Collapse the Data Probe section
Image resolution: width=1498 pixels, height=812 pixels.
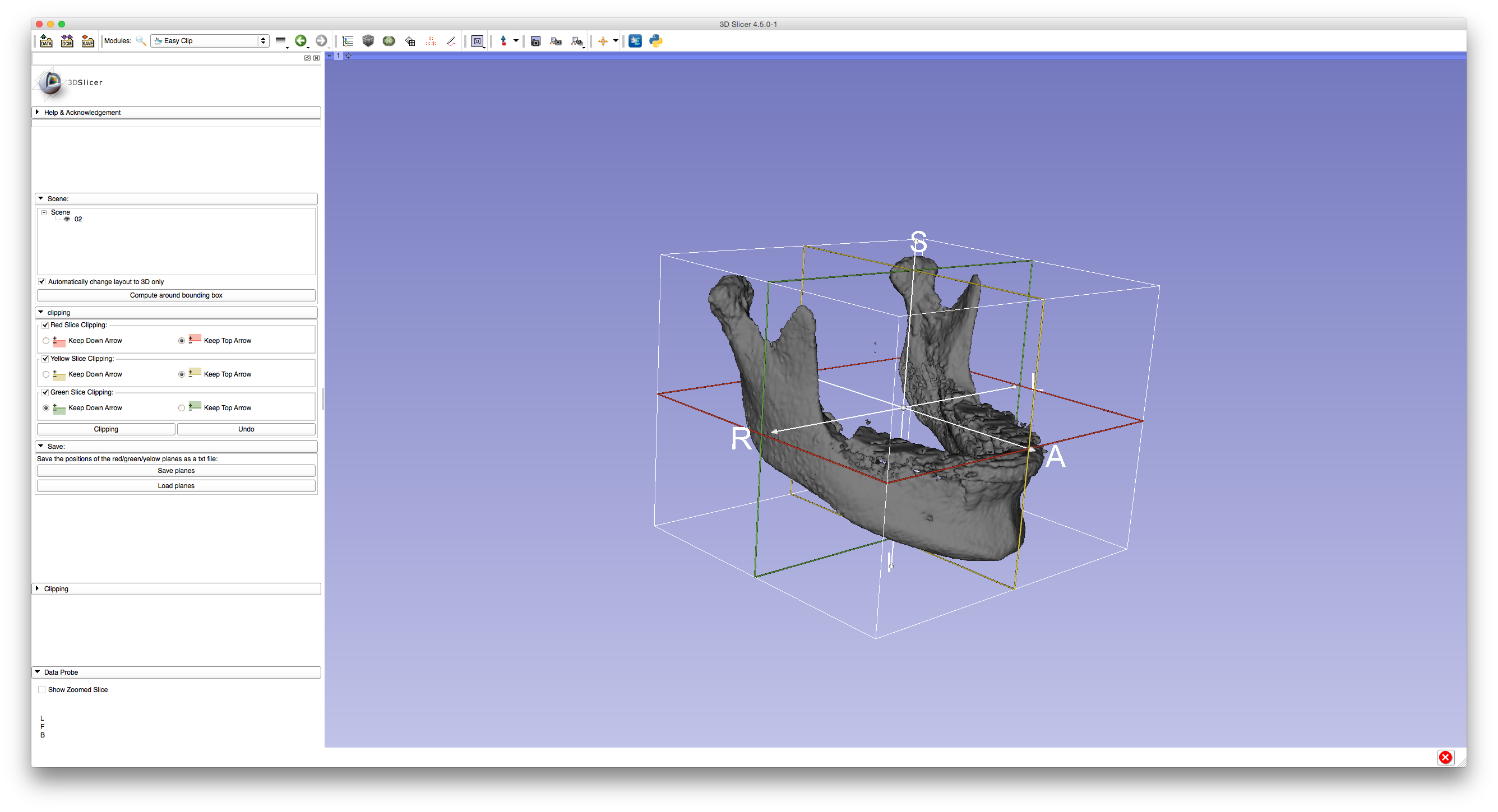click(x=61, y=672)
